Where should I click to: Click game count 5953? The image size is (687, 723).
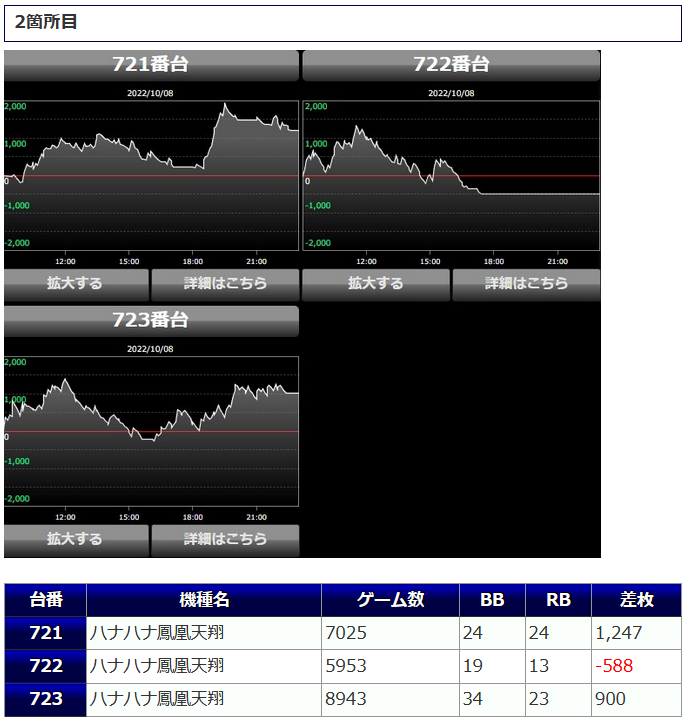pyautogui.click(x=346, y=666)
